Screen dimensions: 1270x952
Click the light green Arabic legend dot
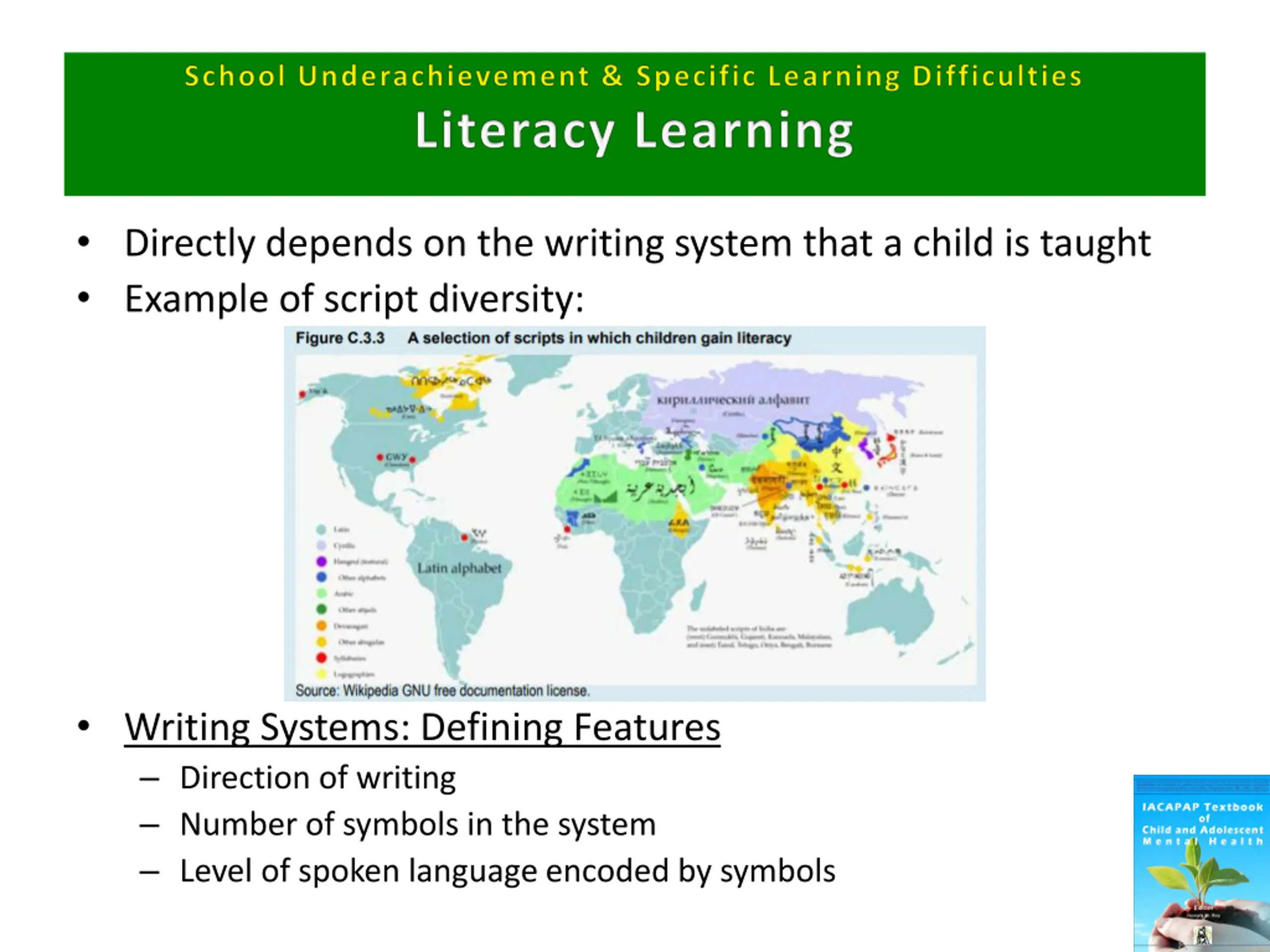321,594
